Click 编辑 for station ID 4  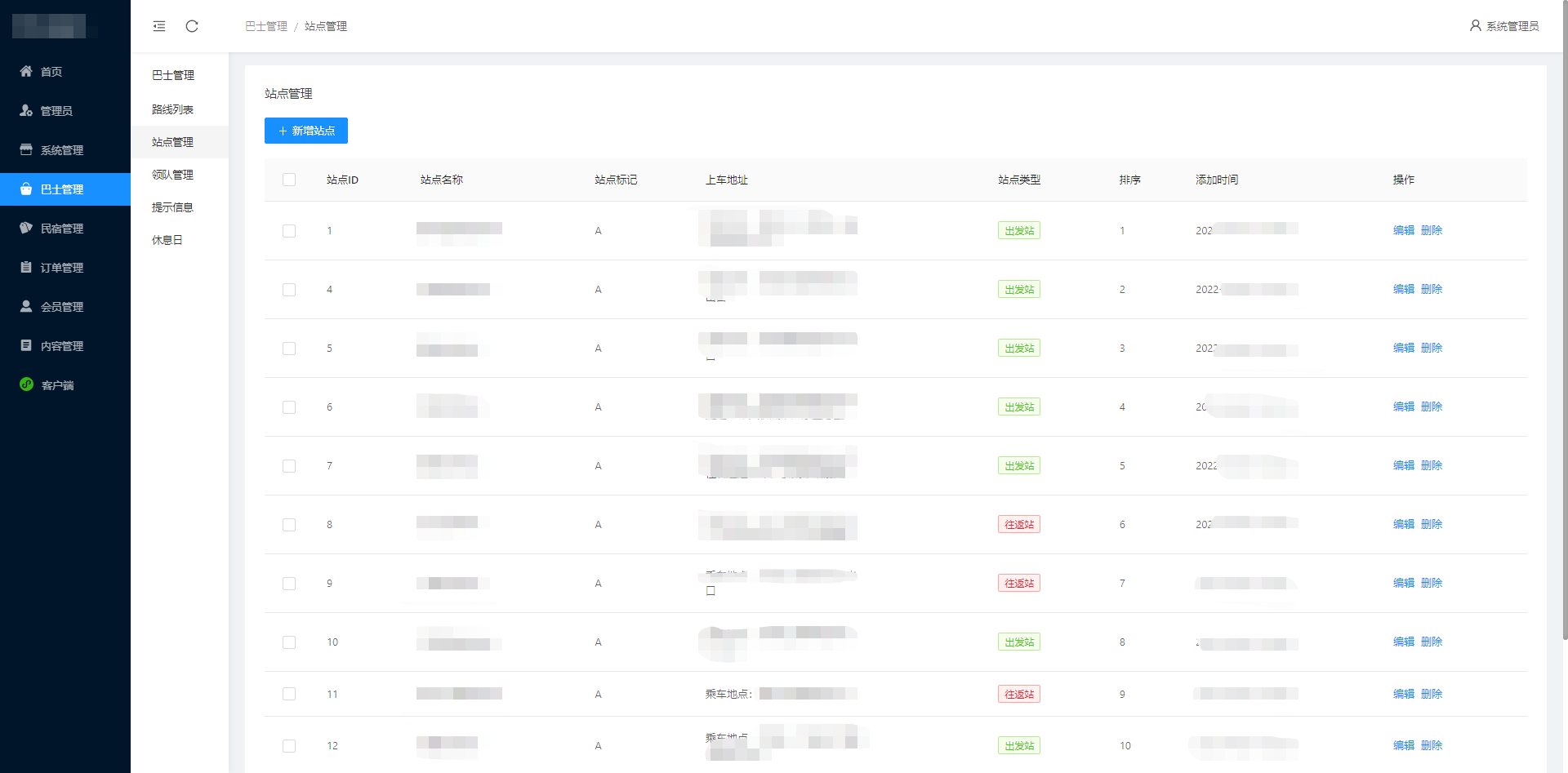point(1404,289)
